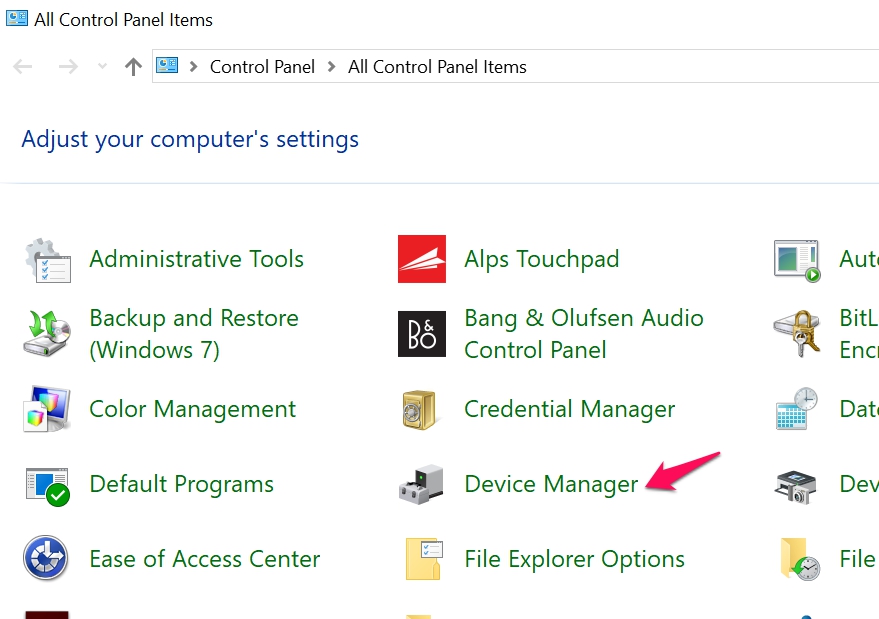Click the Backup and Restore icon
The image size is (879, 619).
click(x=47, y=333)
